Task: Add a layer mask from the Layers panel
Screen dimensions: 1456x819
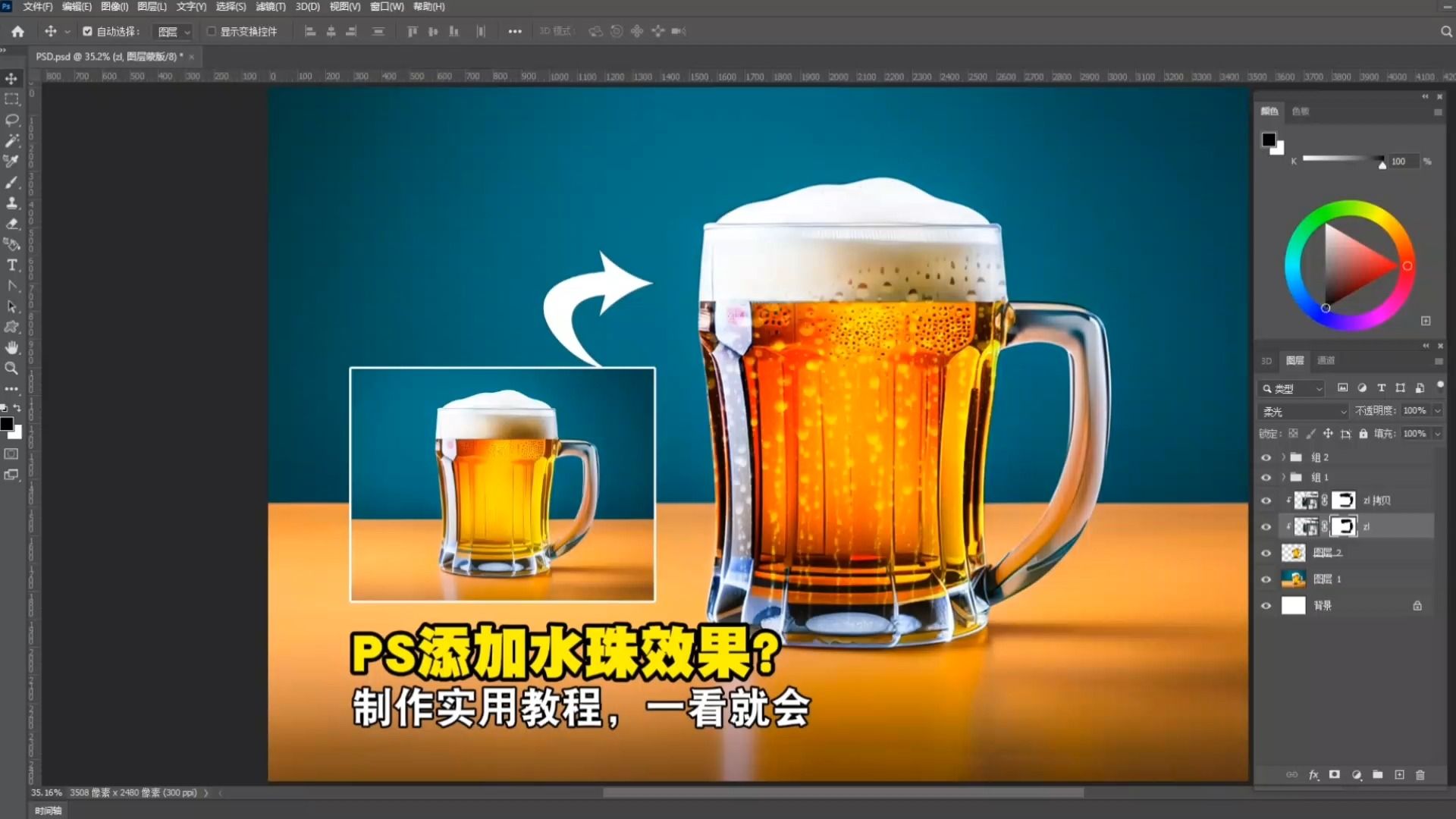Action: (x=1334, y=775)
